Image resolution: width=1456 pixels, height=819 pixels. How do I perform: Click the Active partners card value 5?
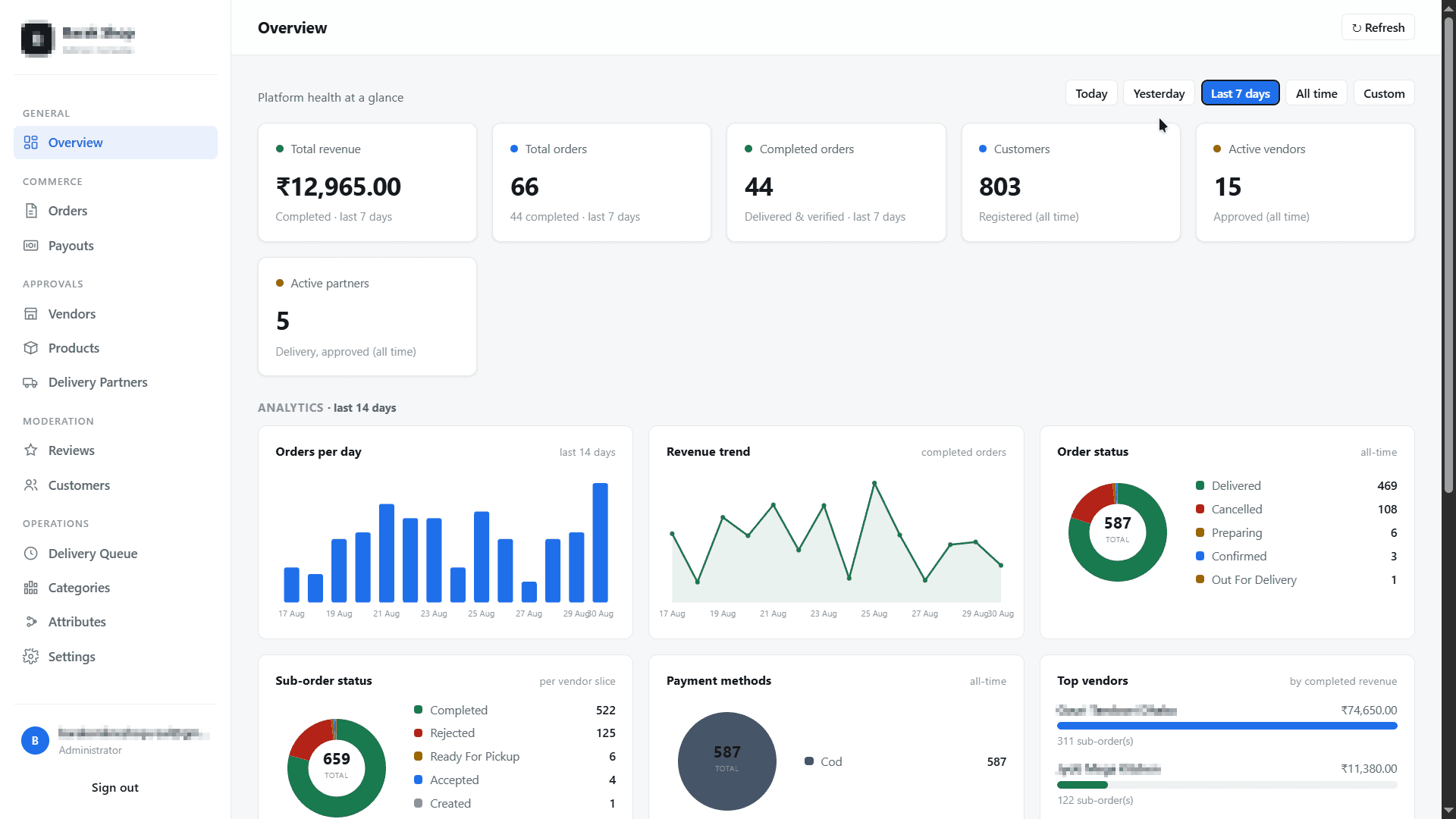point(283,321)
